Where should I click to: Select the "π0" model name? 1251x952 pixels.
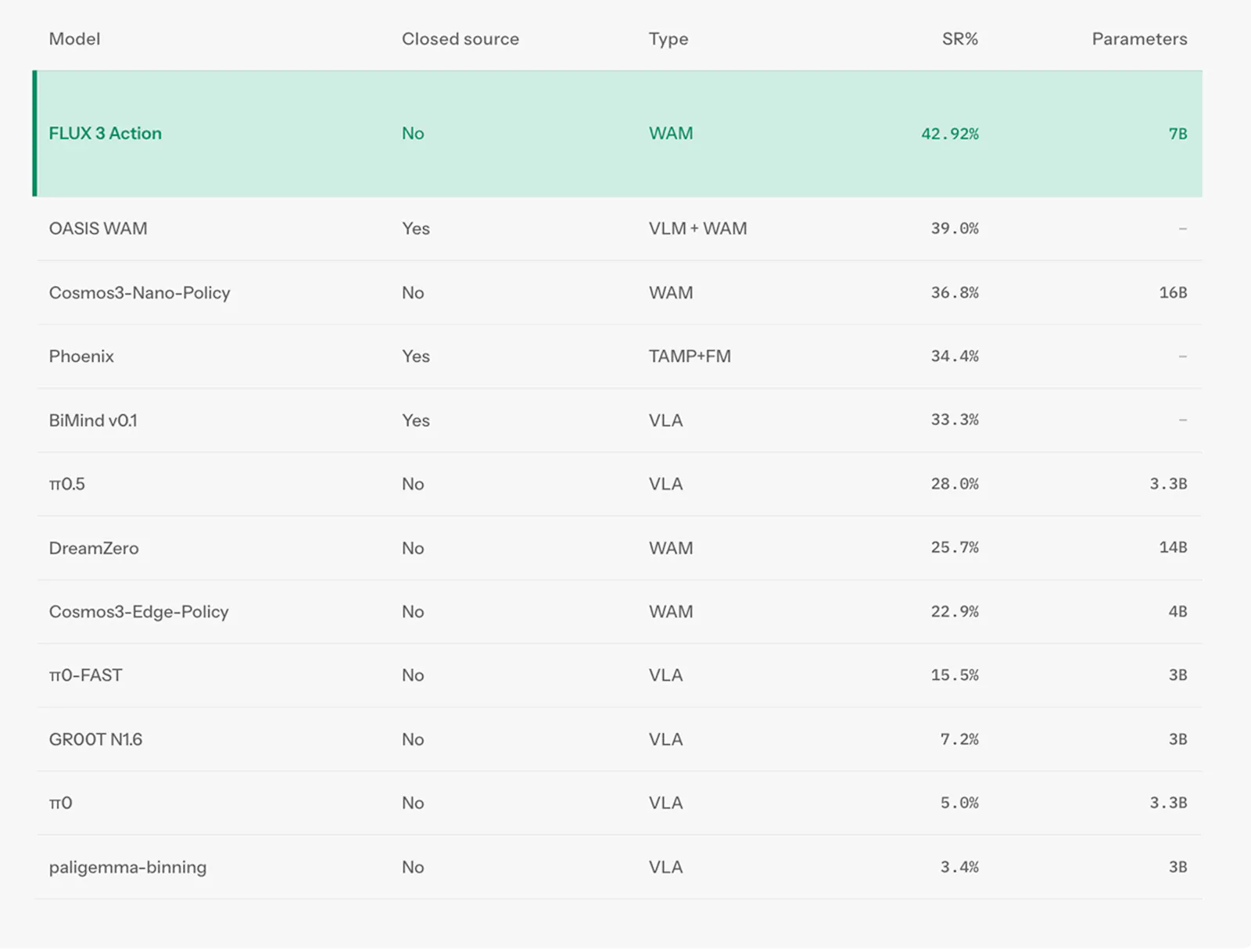tap(61, 803)
